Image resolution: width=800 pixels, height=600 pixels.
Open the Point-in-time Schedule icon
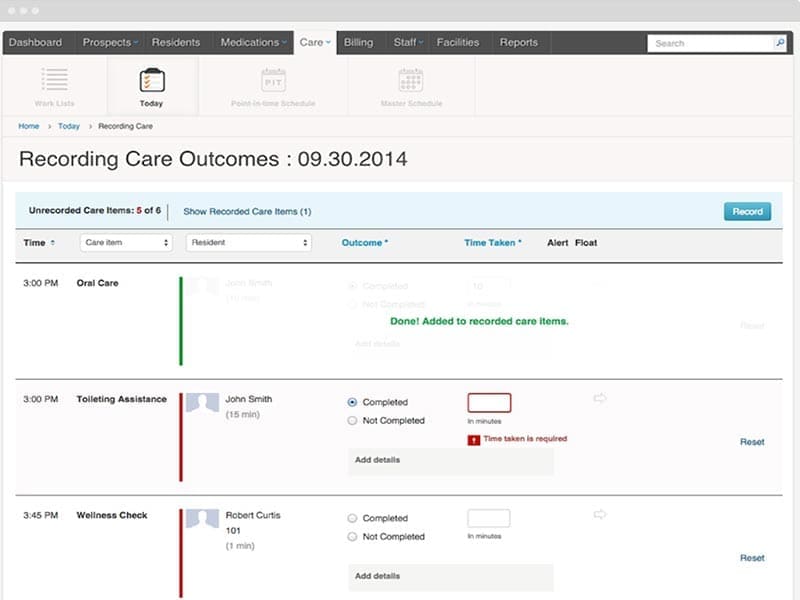(273, 80)
